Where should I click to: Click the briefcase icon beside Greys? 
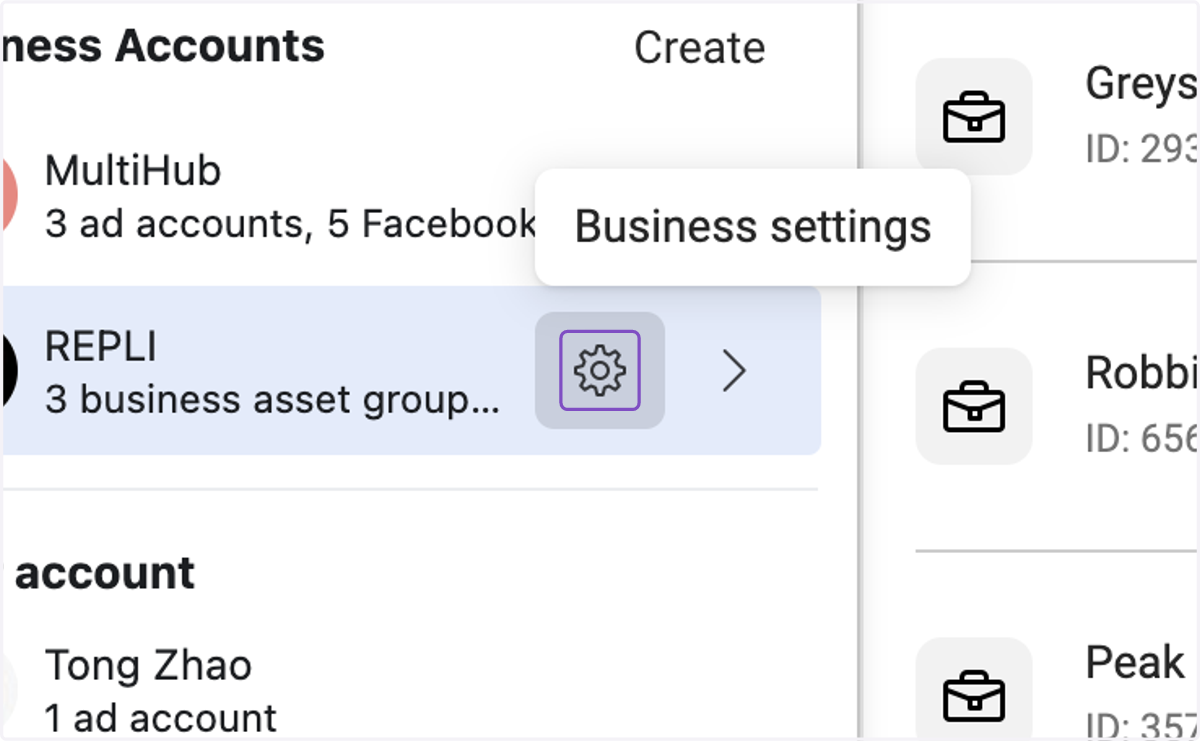coord(974,116)
